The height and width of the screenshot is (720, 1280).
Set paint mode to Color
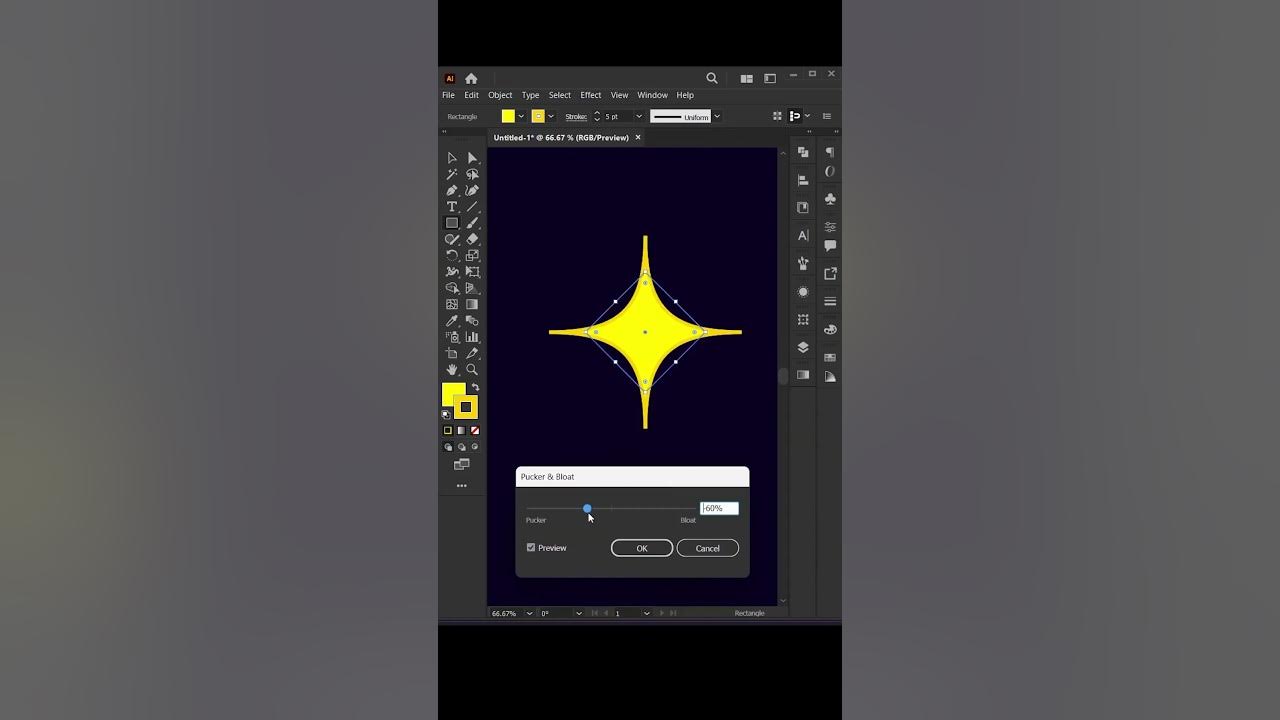[448, 431]
